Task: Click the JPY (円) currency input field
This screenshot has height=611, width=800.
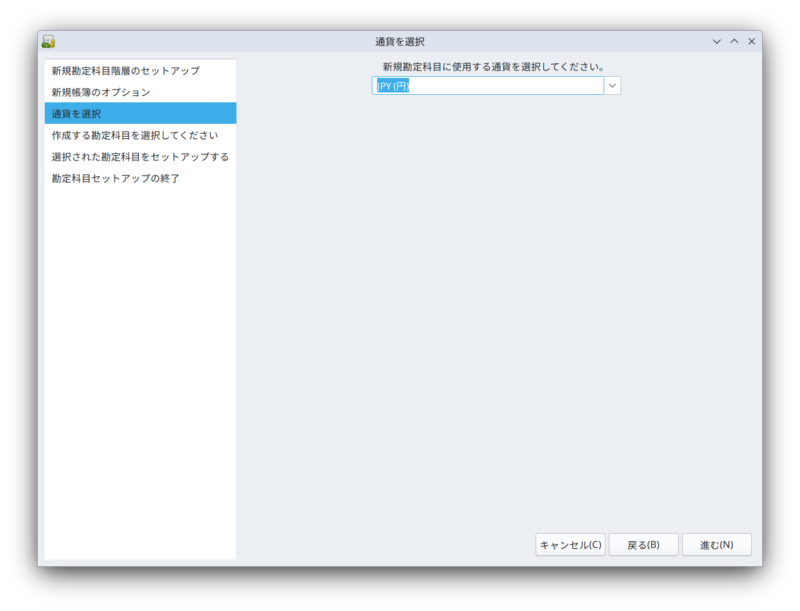Action: point(488,86)
